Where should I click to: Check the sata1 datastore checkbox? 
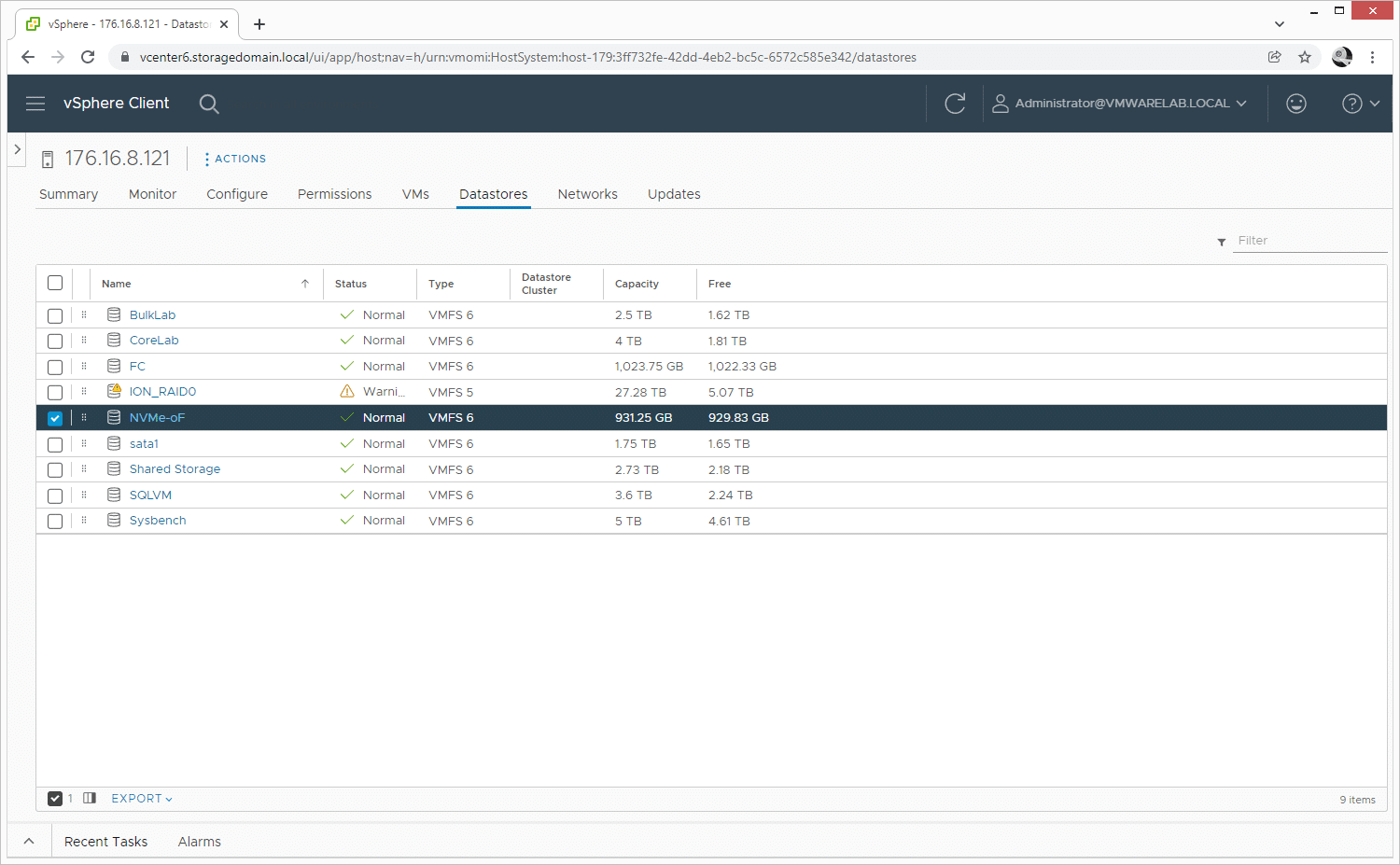point(55,444)
